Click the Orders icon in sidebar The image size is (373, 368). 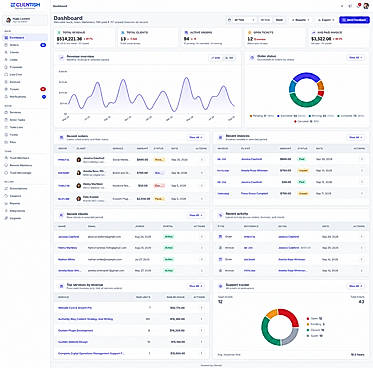tap(6, 45)
